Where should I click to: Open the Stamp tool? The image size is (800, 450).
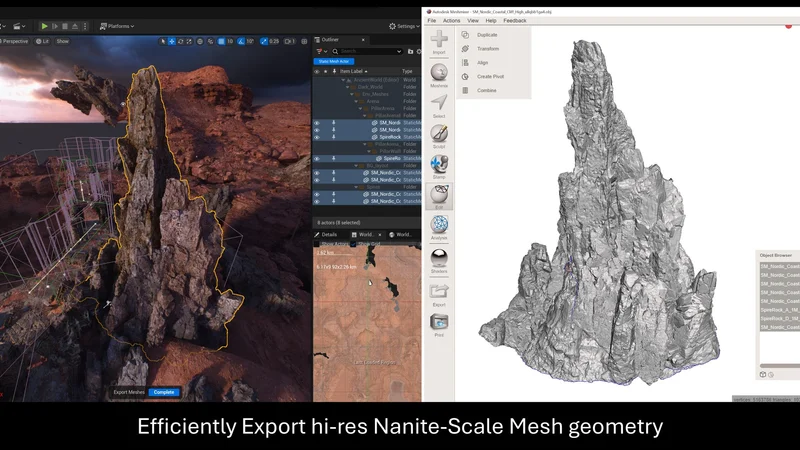pyautogui.click(x=439, y=166)
